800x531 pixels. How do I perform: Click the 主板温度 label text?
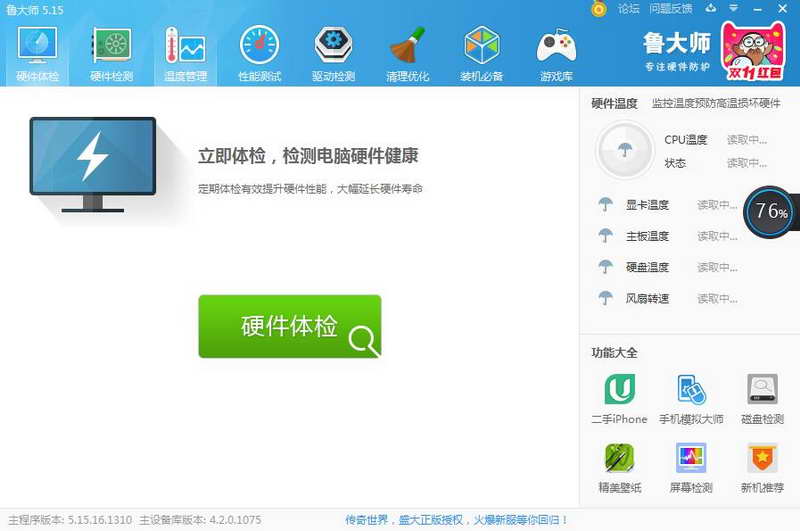(647, 236)
